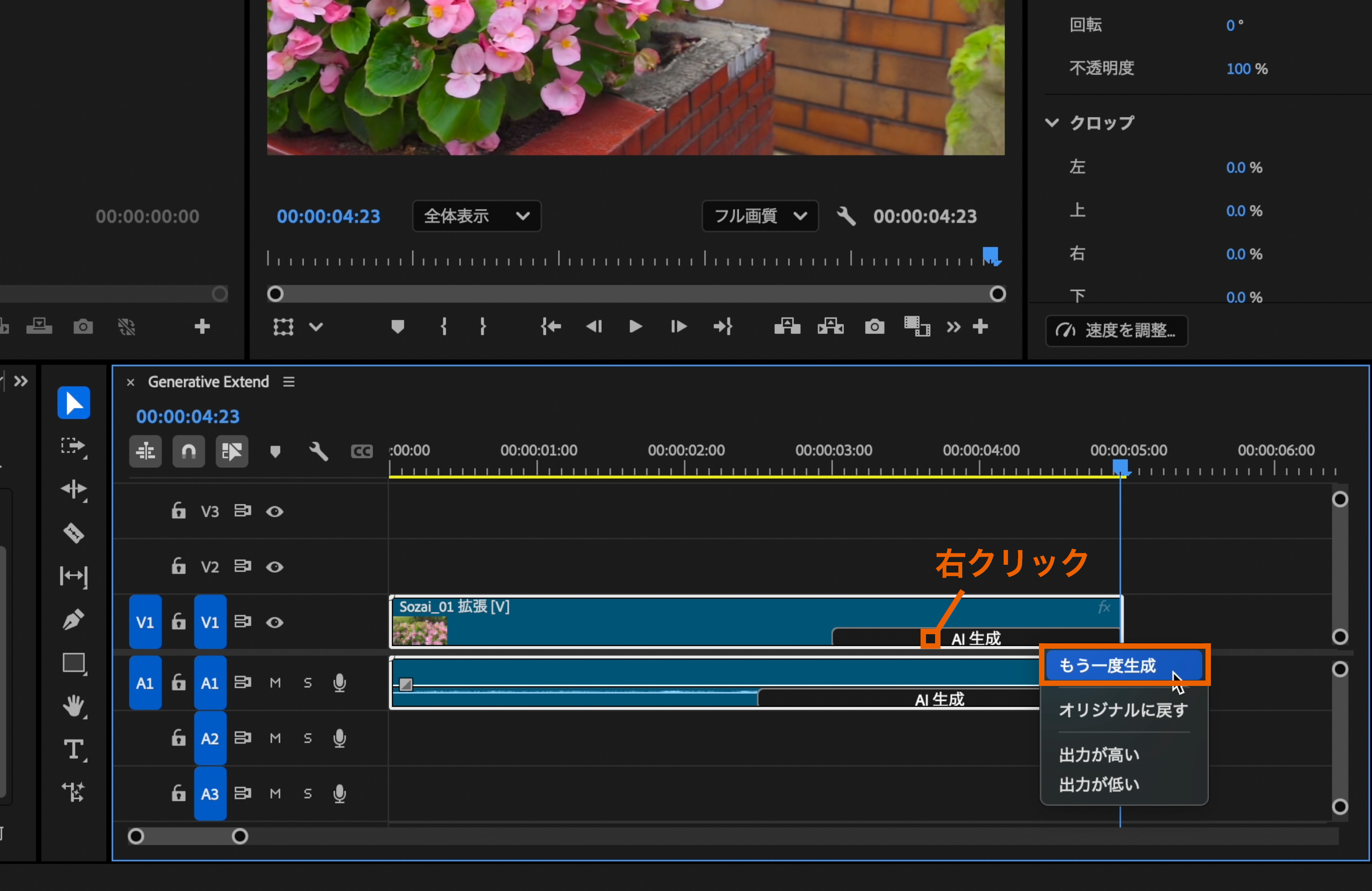Screen dimensions: 1372x891
Task: Select the Hand tool
Action: pos(74,706)
